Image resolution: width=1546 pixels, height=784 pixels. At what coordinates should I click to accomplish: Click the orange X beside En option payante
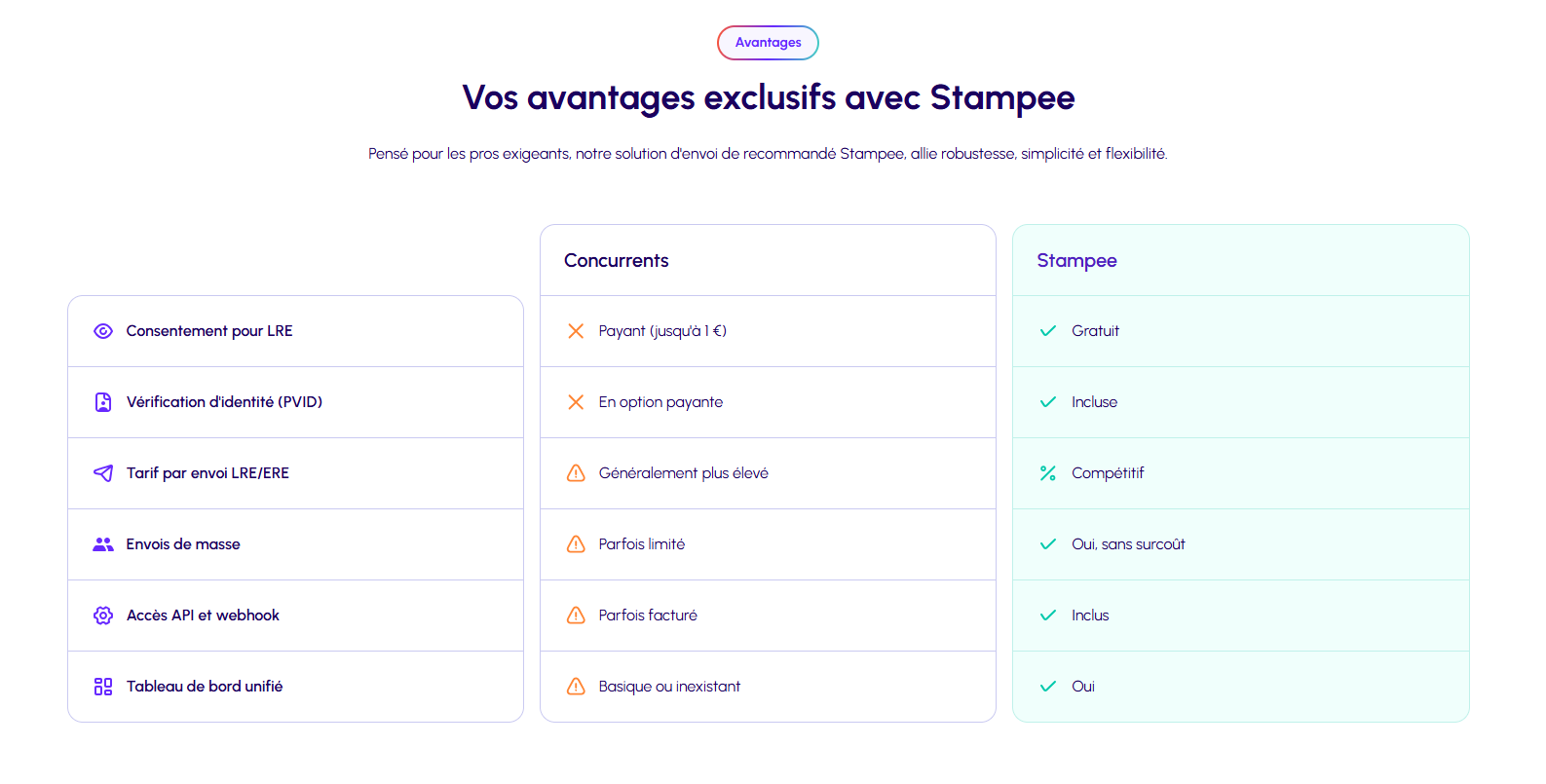(x=576, y=402)
